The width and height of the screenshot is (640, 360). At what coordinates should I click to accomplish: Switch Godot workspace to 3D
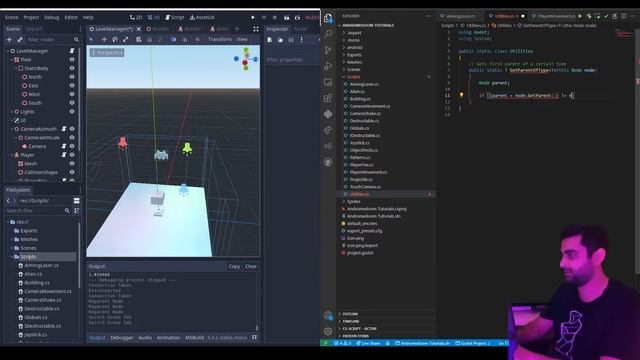pyautogui.click(x=153, y=17)
